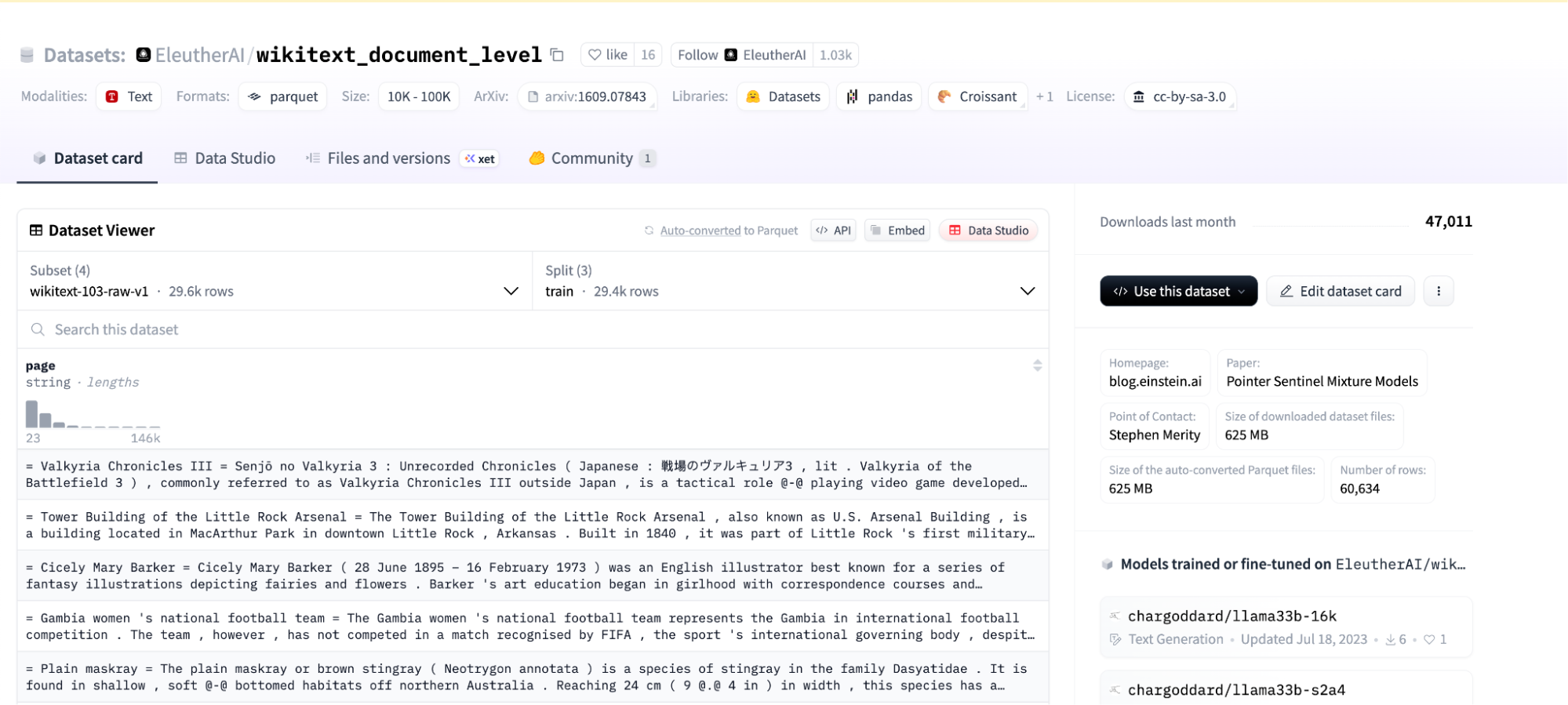Like this dataset with the heart button
1568x705 pixels.
[x=608, y=55]
